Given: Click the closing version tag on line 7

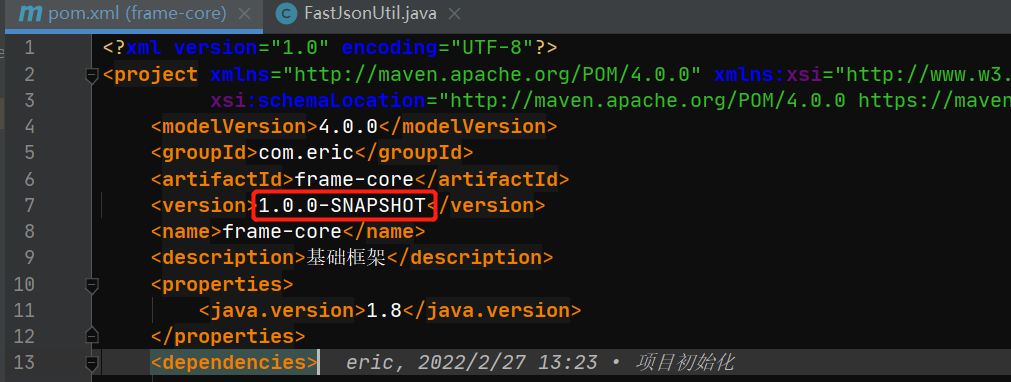Looking at the screenshot, I should click(486, 206).
